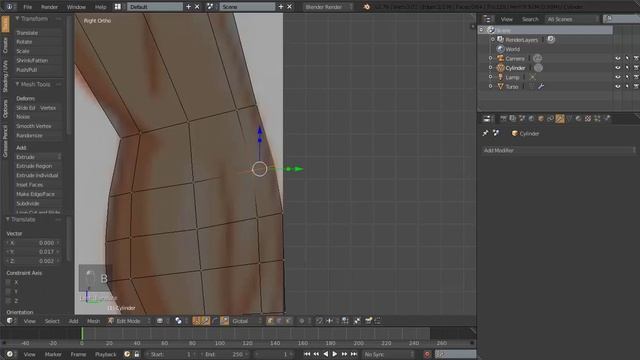Open the Help menu
Viewport: 640px width, 360px height.
pos(100,7)
